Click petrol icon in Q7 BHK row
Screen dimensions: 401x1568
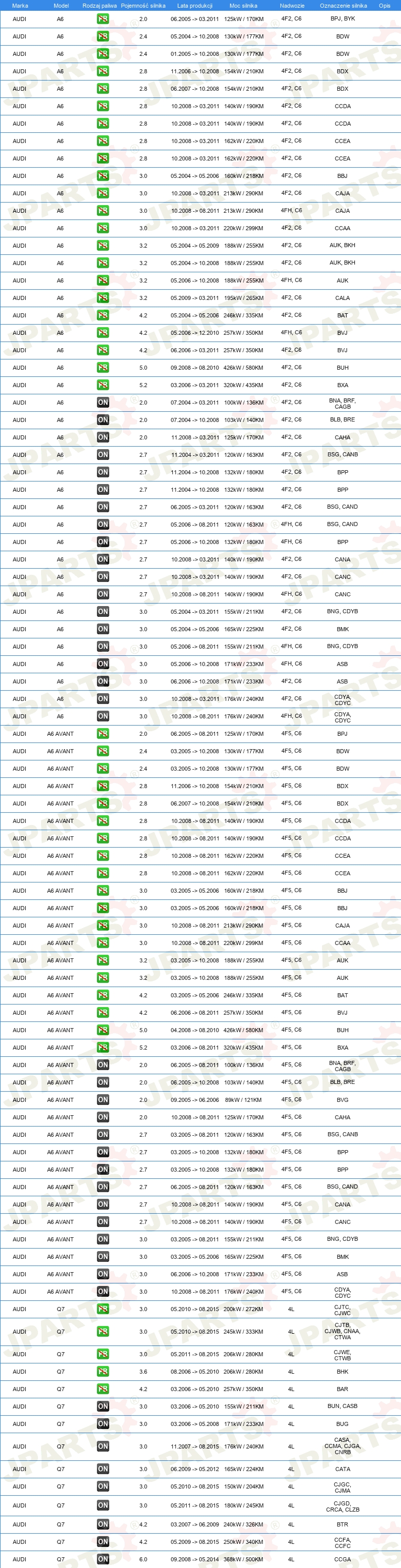tap(103, 1372)
